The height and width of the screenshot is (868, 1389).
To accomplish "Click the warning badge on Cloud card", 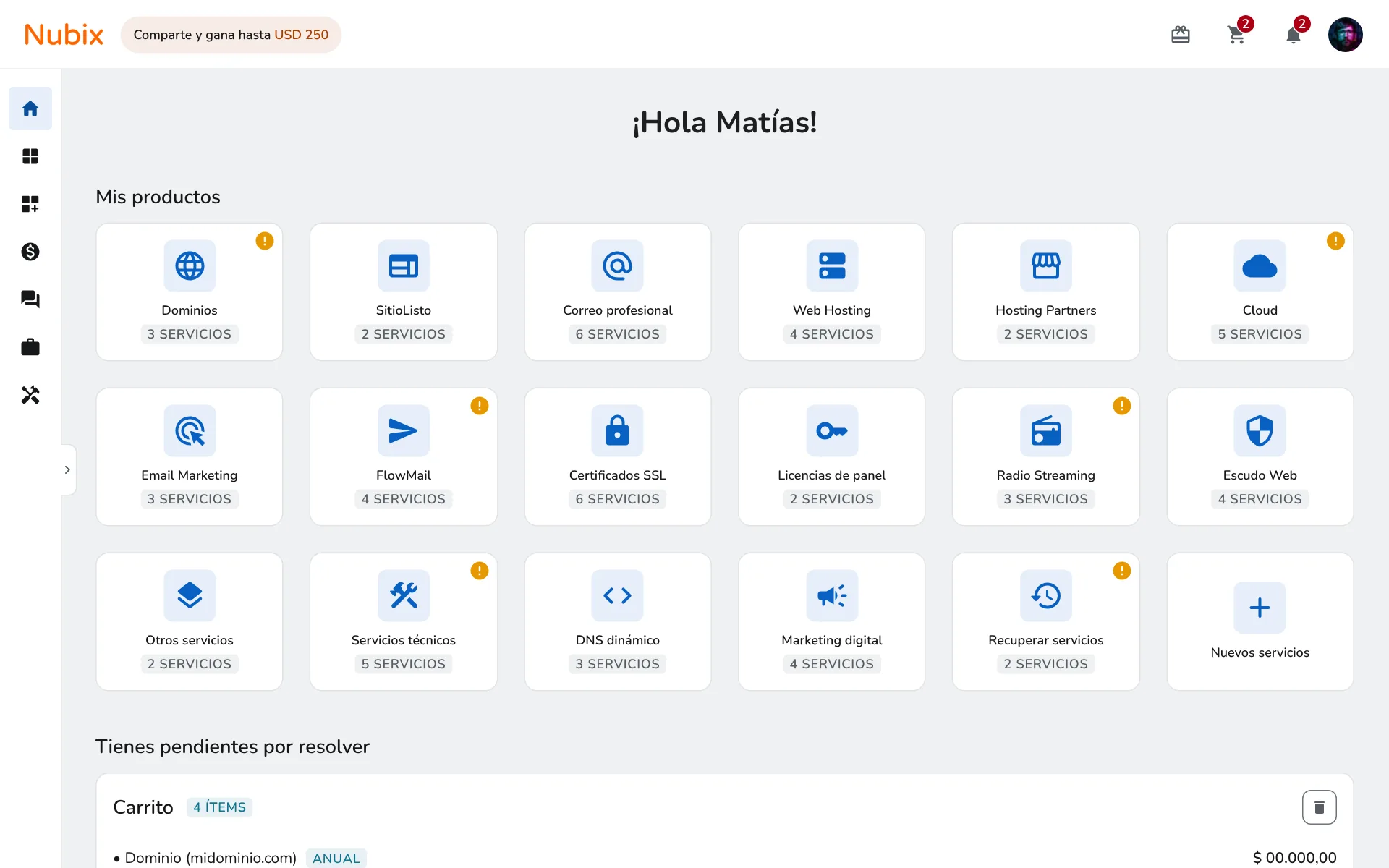I will 1335,241.
